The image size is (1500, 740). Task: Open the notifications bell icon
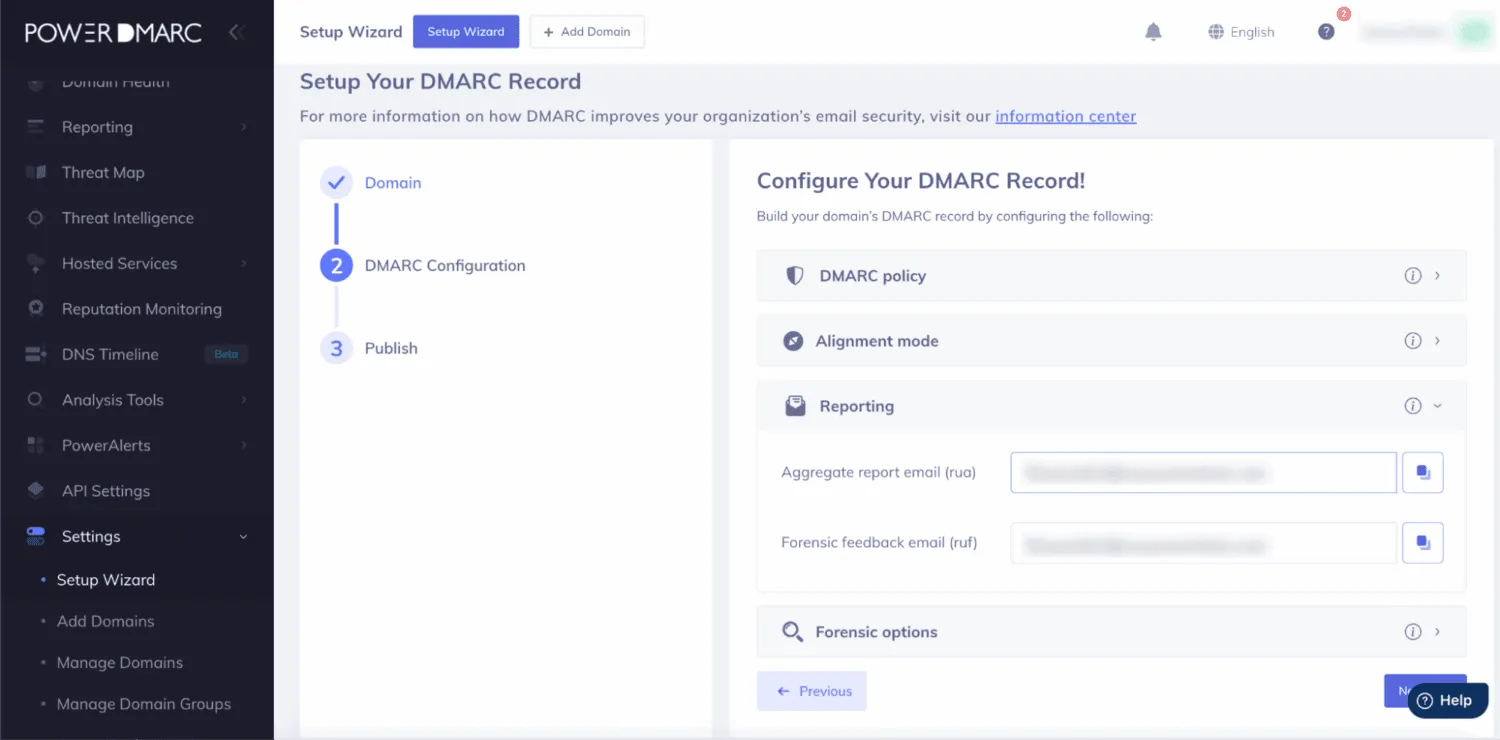[x=1153, y=32]
